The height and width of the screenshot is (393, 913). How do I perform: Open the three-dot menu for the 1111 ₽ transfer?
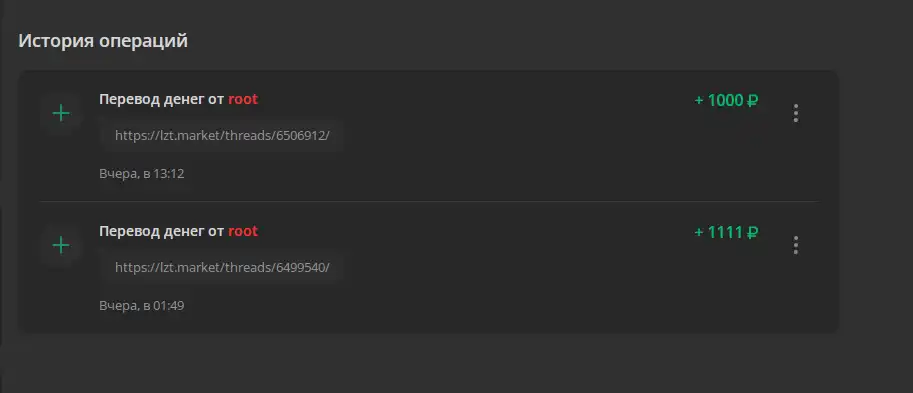point(796,245)
